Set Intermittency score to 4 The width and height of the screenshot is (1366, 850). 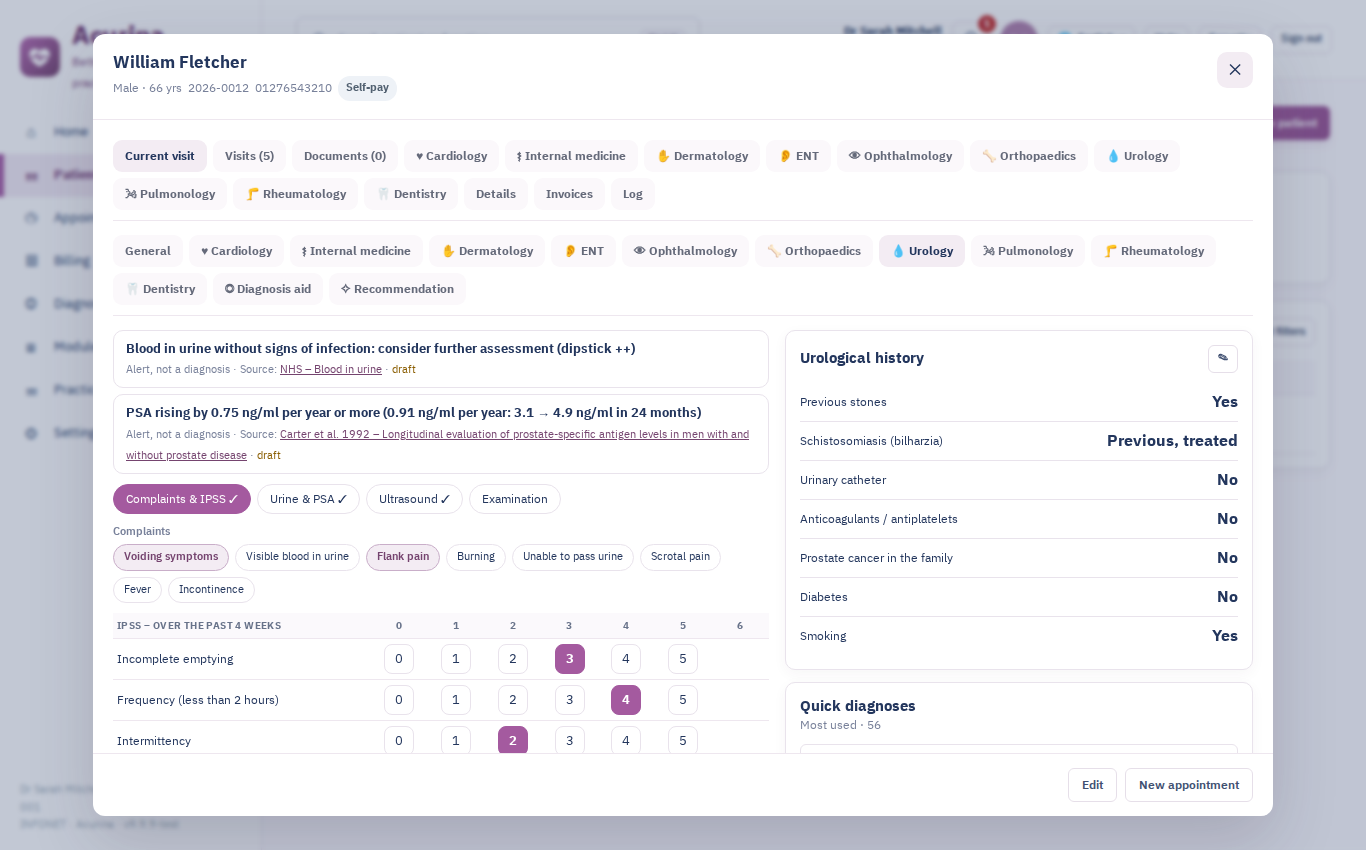click(626, 741)
